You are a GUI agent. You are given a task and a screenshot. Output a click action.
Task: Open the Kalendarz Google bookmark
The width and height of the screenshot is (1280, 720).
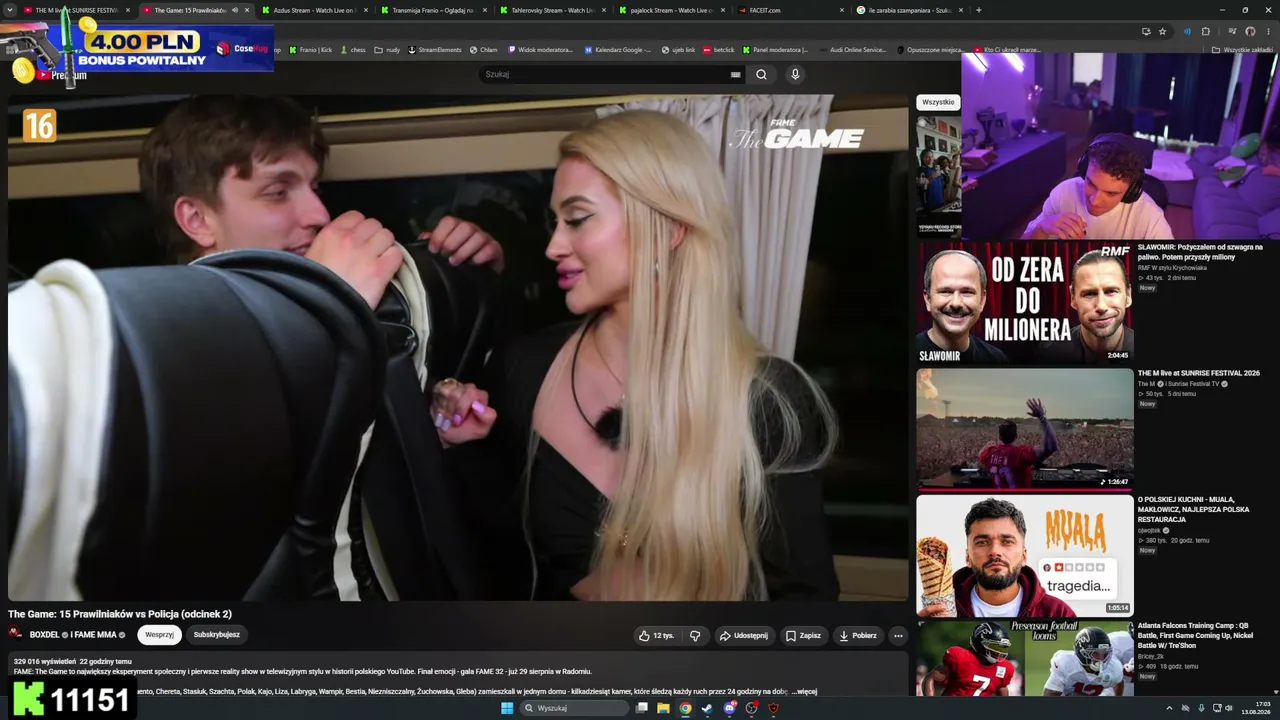point(617,49)
